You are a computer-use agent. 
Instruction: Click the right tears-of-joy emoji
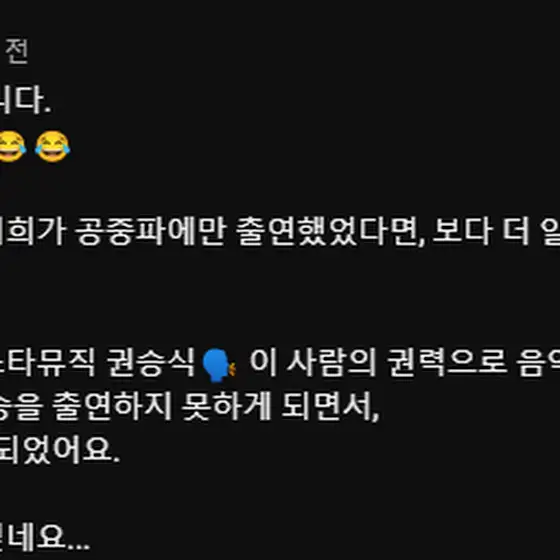(52, 146)
